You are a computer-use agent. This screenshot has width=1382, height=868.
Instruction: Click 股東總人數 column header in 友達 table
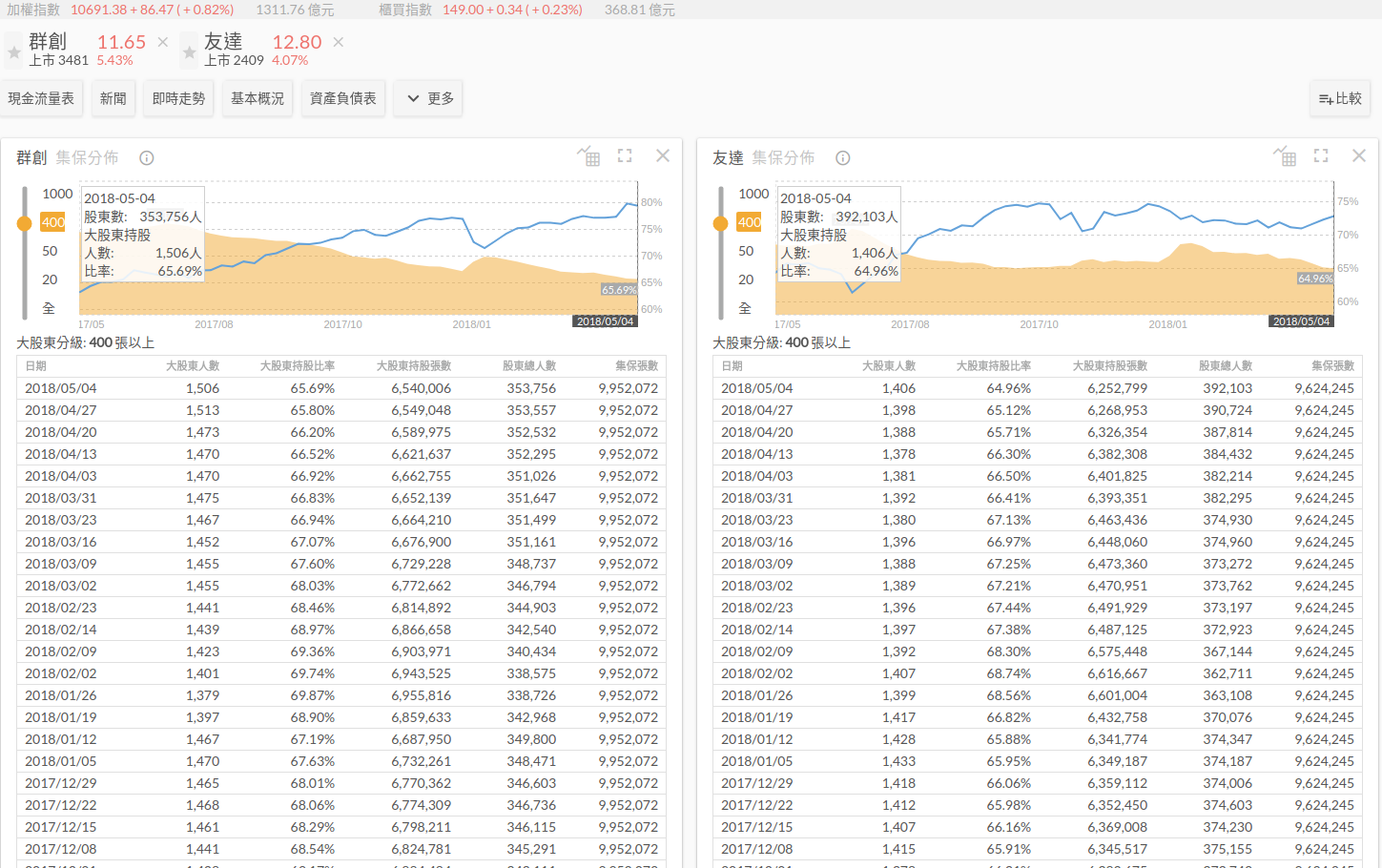click(1226, 366)
